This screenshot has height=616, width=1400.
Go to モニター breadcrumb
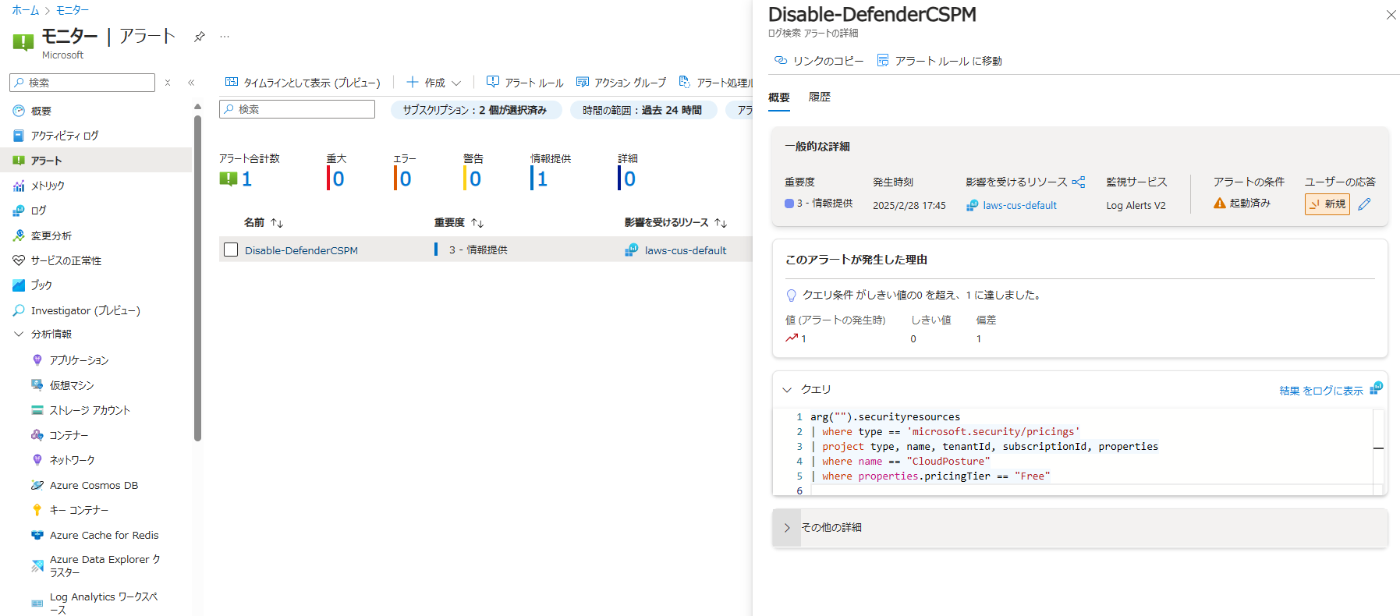coord(72,10)
